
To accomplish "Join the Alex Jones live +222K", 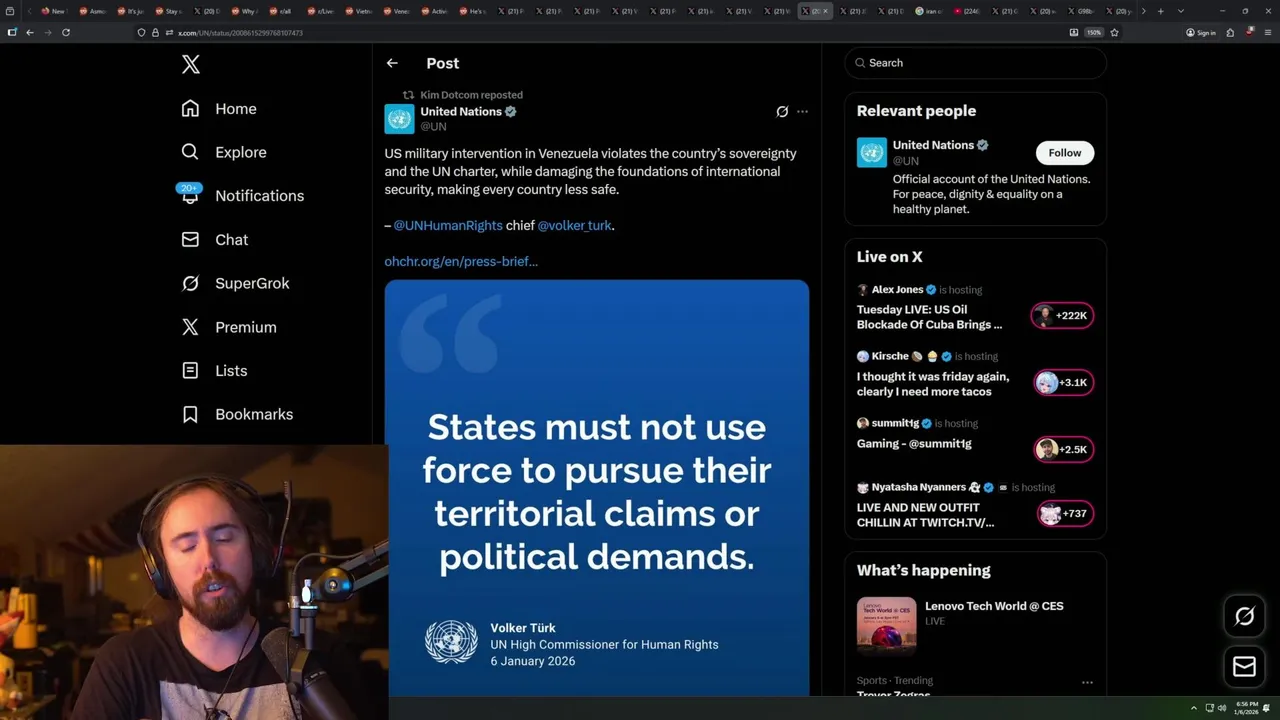I will click(1062, 316).
